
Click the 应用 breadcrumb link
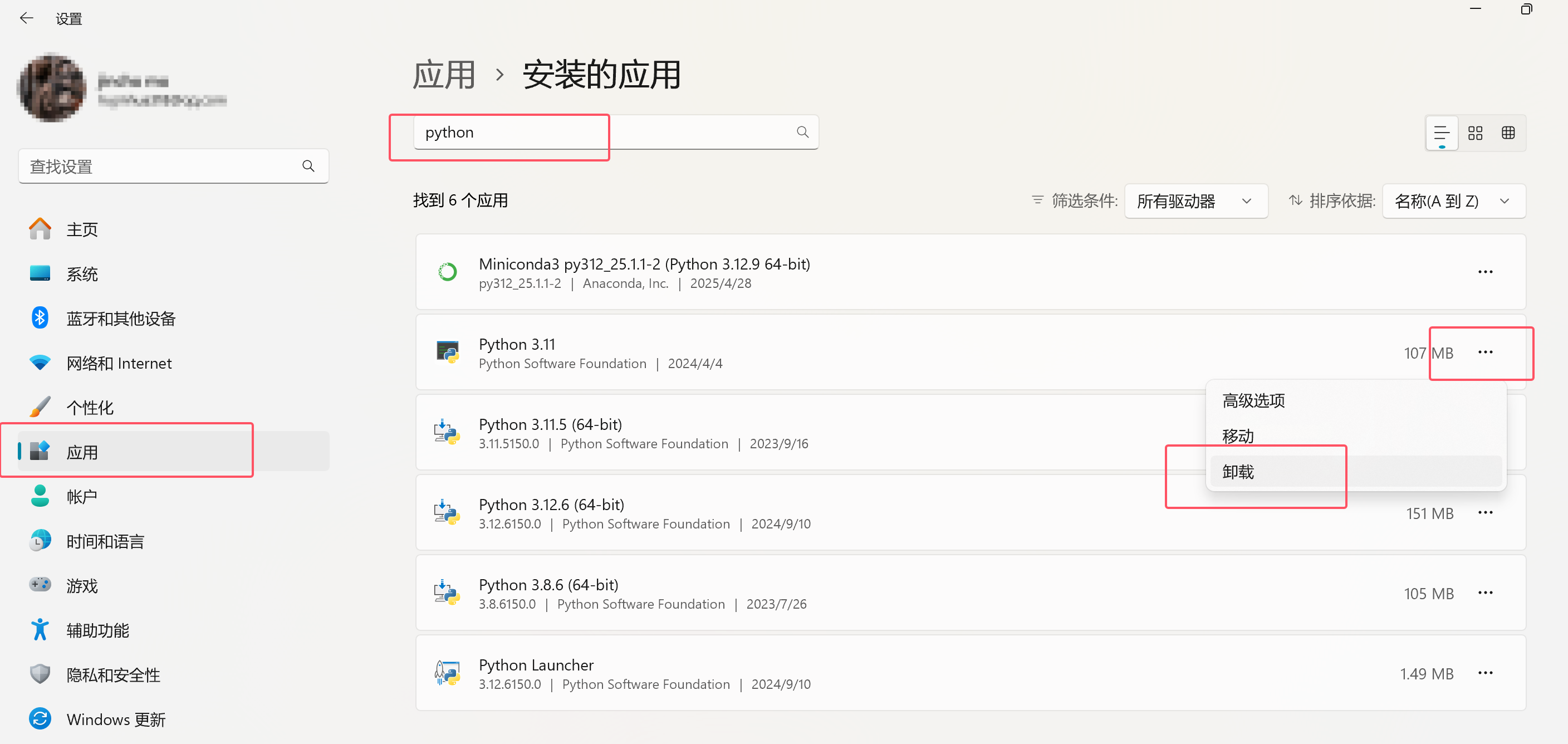tap(444, 76)
